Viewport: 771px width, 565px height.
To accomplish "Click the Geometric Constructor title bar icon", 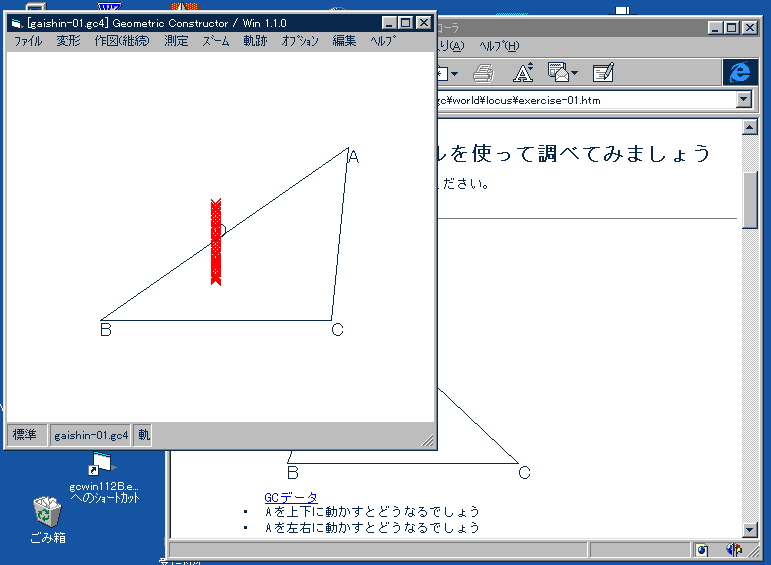I will point(16,23).
